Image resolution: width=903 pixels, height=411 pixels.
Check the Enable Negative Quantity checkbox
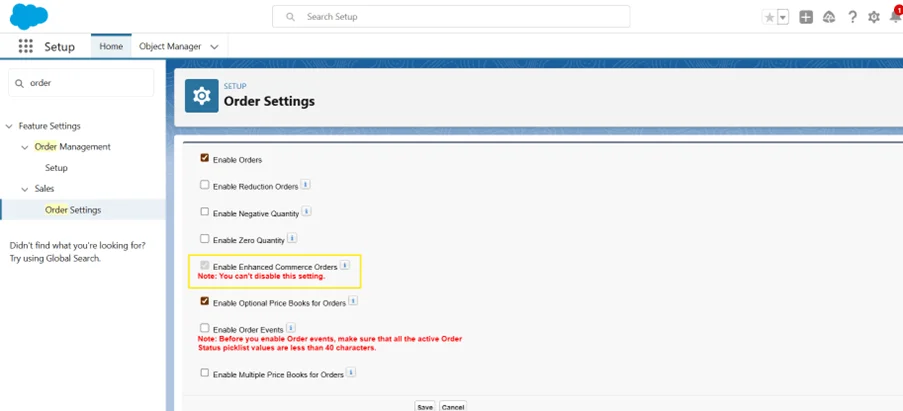coord(204,211)
